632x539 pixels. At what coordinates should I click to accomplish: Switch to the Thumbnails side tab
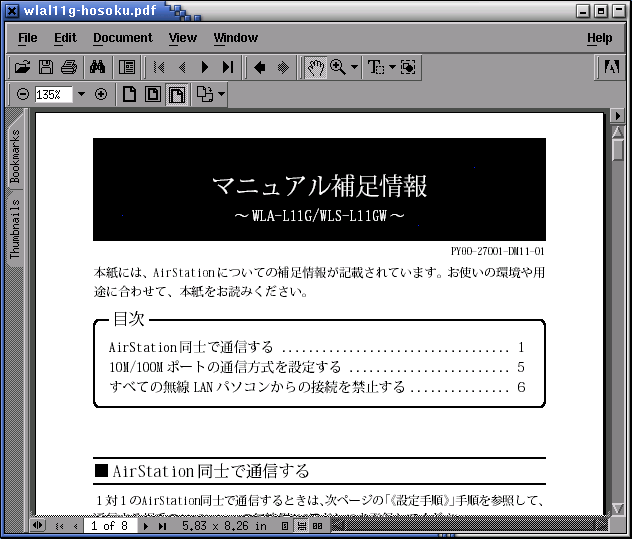pos(15,228)
